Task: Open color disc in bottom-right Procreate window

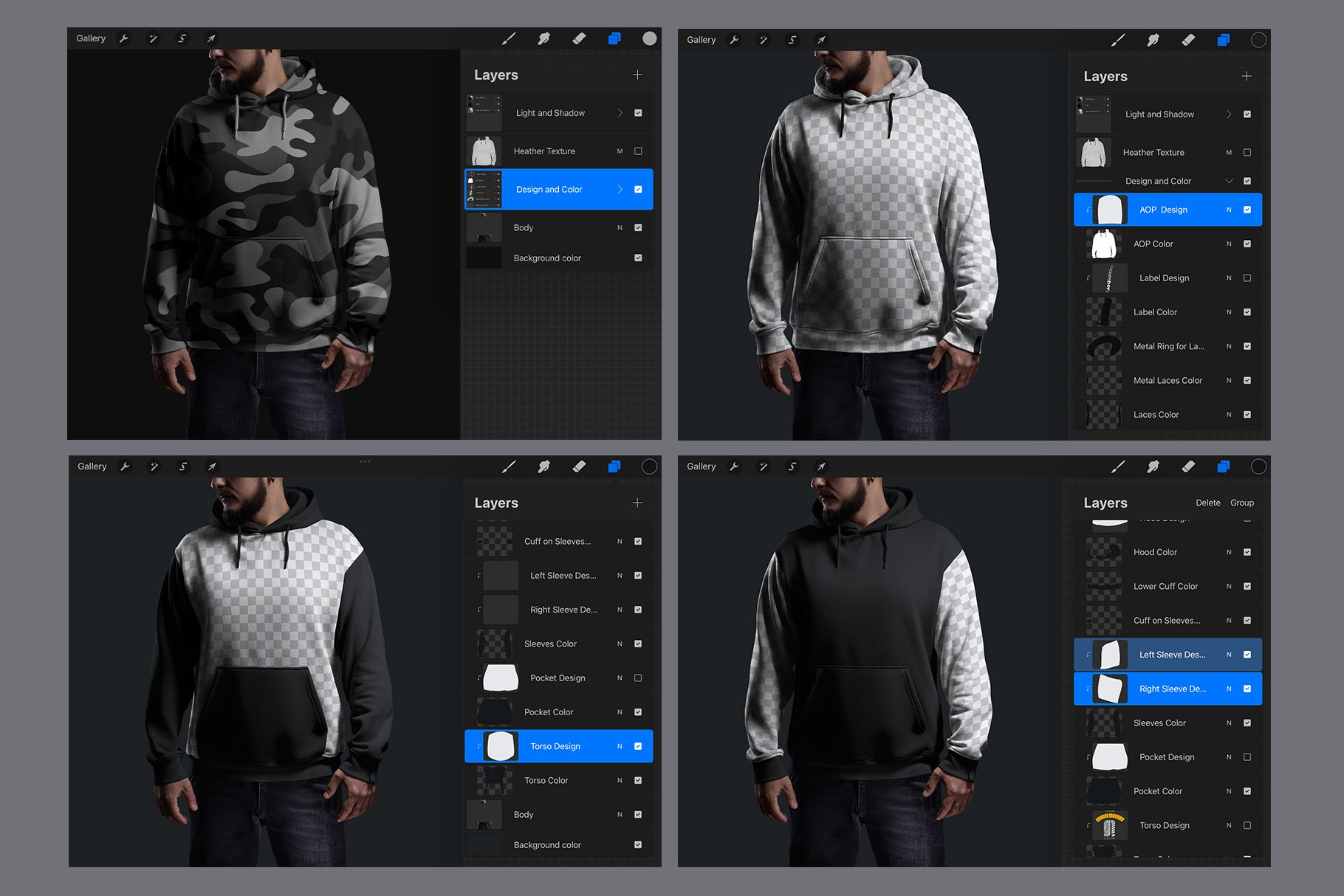Action: (1259, 466)
